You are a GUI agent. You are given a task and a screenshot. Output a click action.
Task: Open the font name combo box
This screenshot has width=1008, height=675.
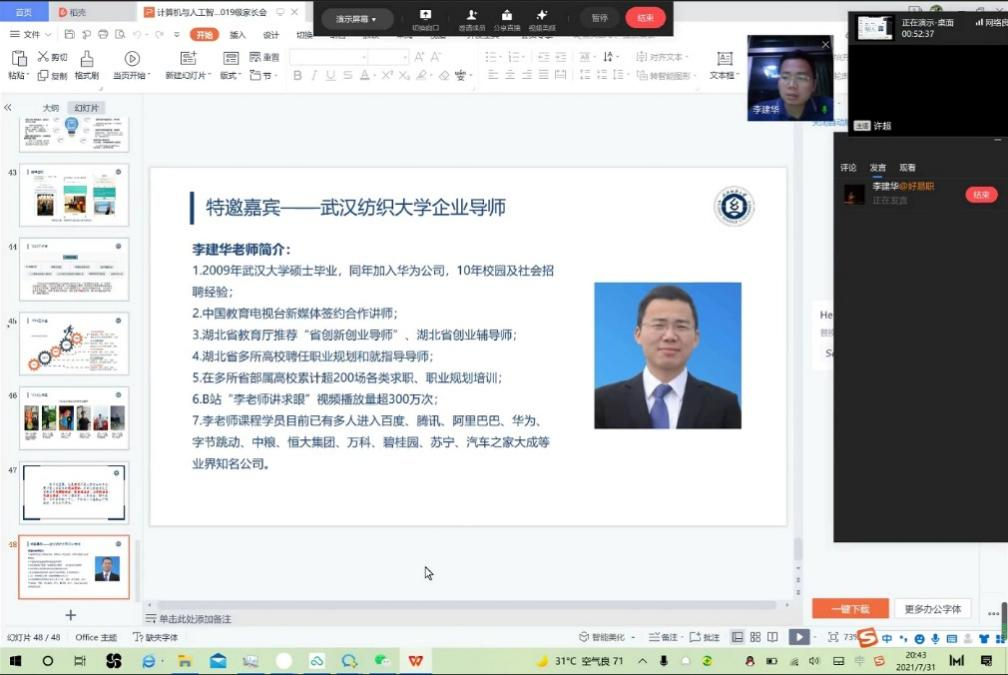pyautogui.click(x=325, y=58)
